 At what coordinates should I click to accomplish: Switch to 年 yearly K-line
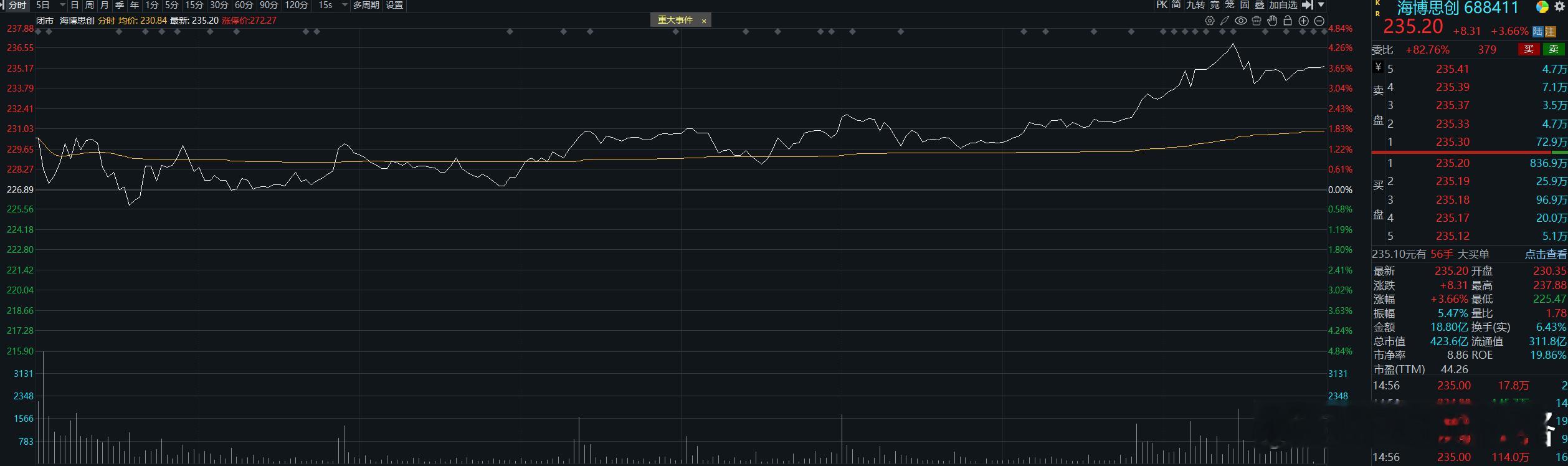(x=135, y=5)
